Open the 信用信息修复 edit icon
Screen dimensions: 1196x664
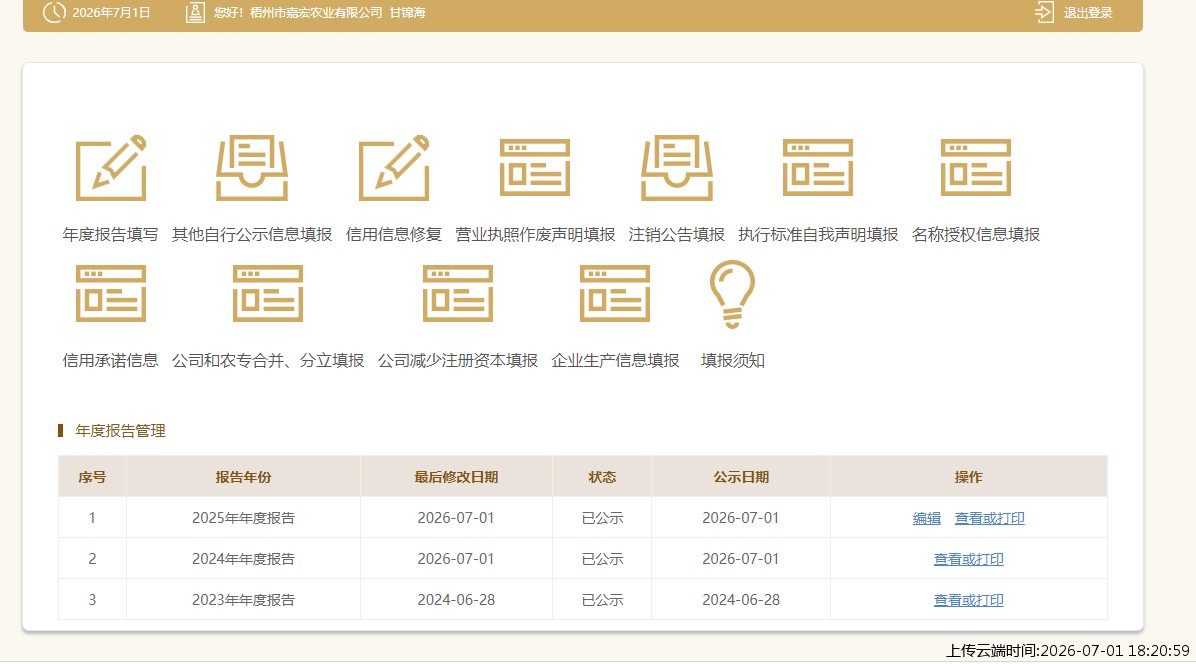click(394, 168)
